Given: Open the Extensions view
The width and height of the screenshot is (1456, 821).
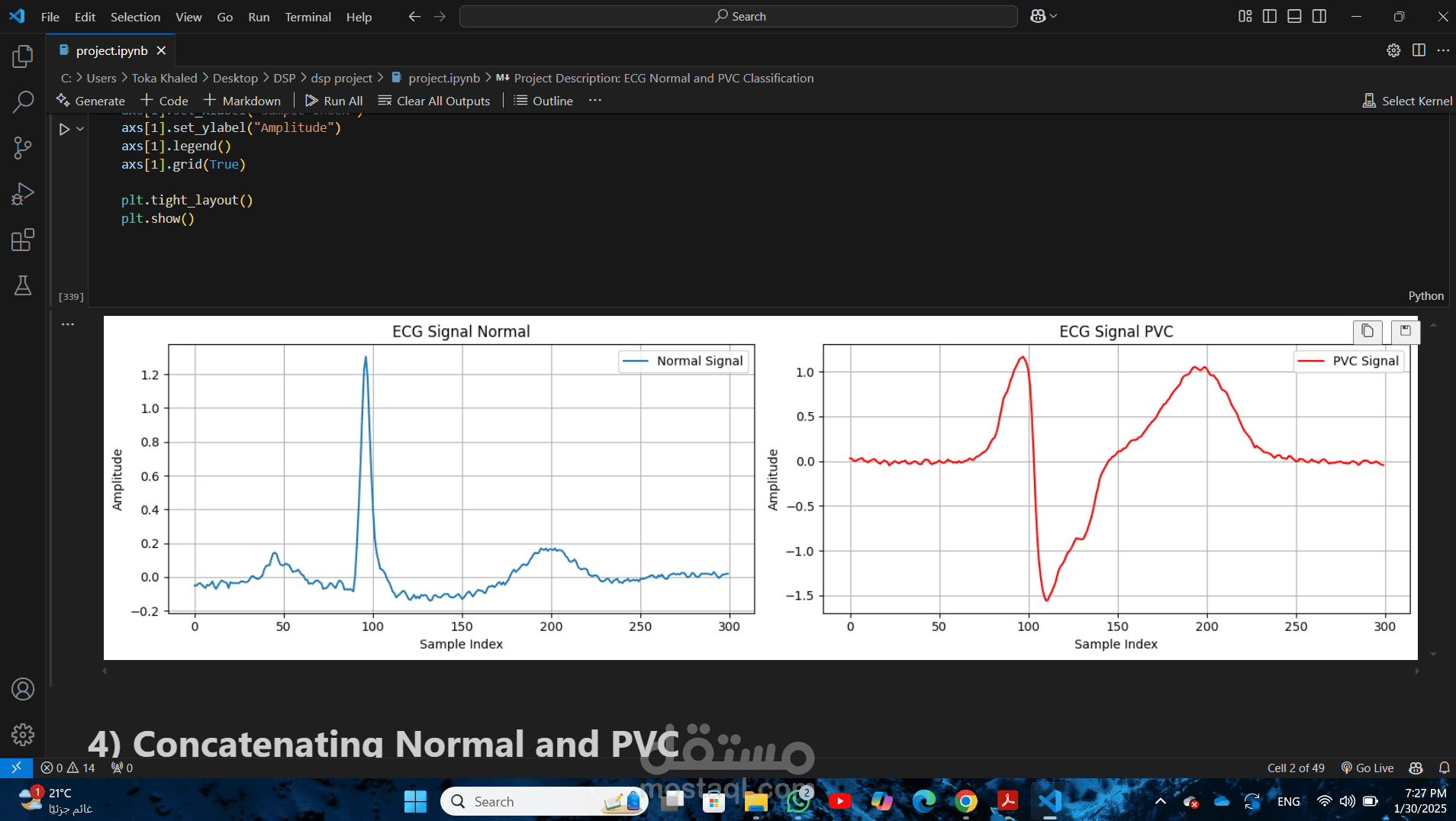Looking at the screenshot, I should click(23, 240).
